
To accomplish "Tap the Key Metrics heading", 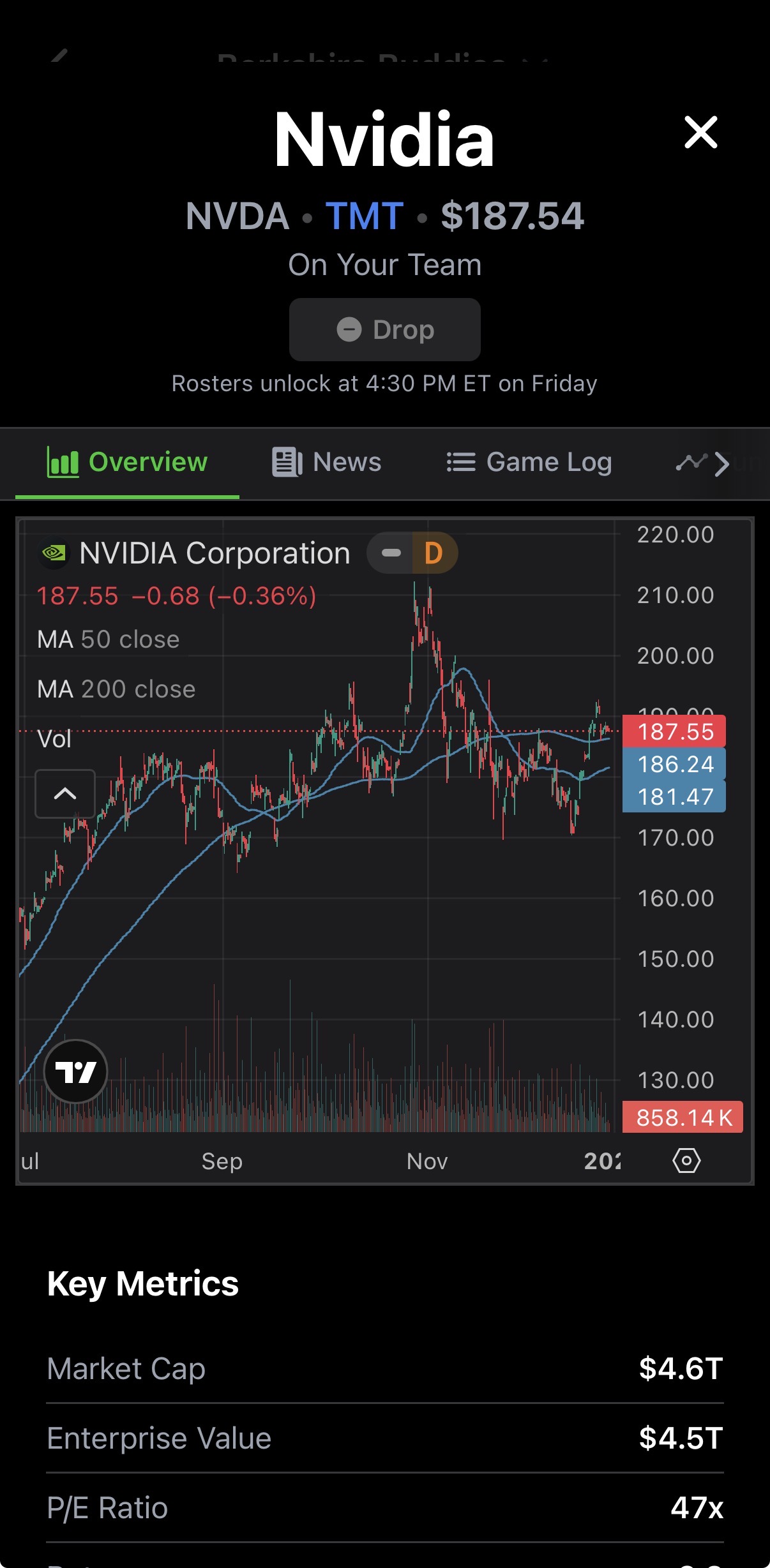I will click(x=143, y=1283).
